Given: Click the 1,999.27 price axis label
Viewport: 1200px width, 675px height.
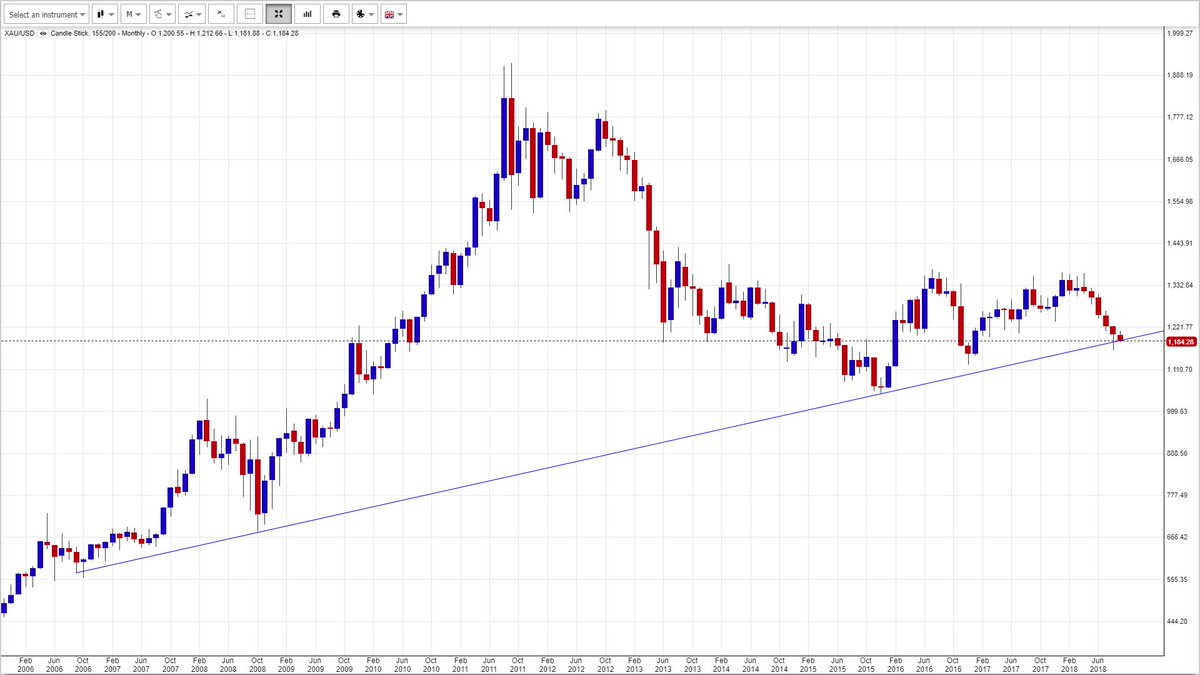Looking at the screenshot, I should click(x=1180, y=33).
